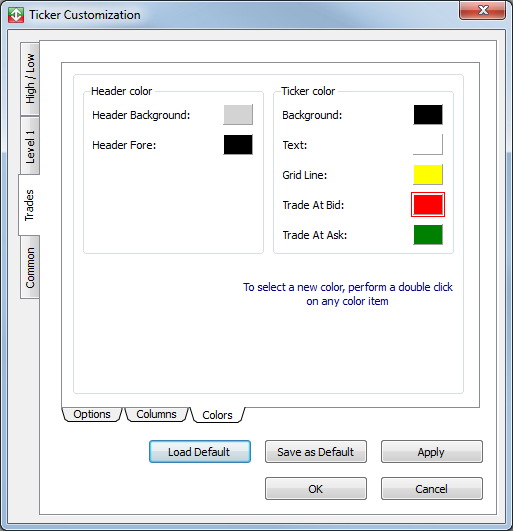Cancel the Ticker Customization dialog

tap(432, 489)
